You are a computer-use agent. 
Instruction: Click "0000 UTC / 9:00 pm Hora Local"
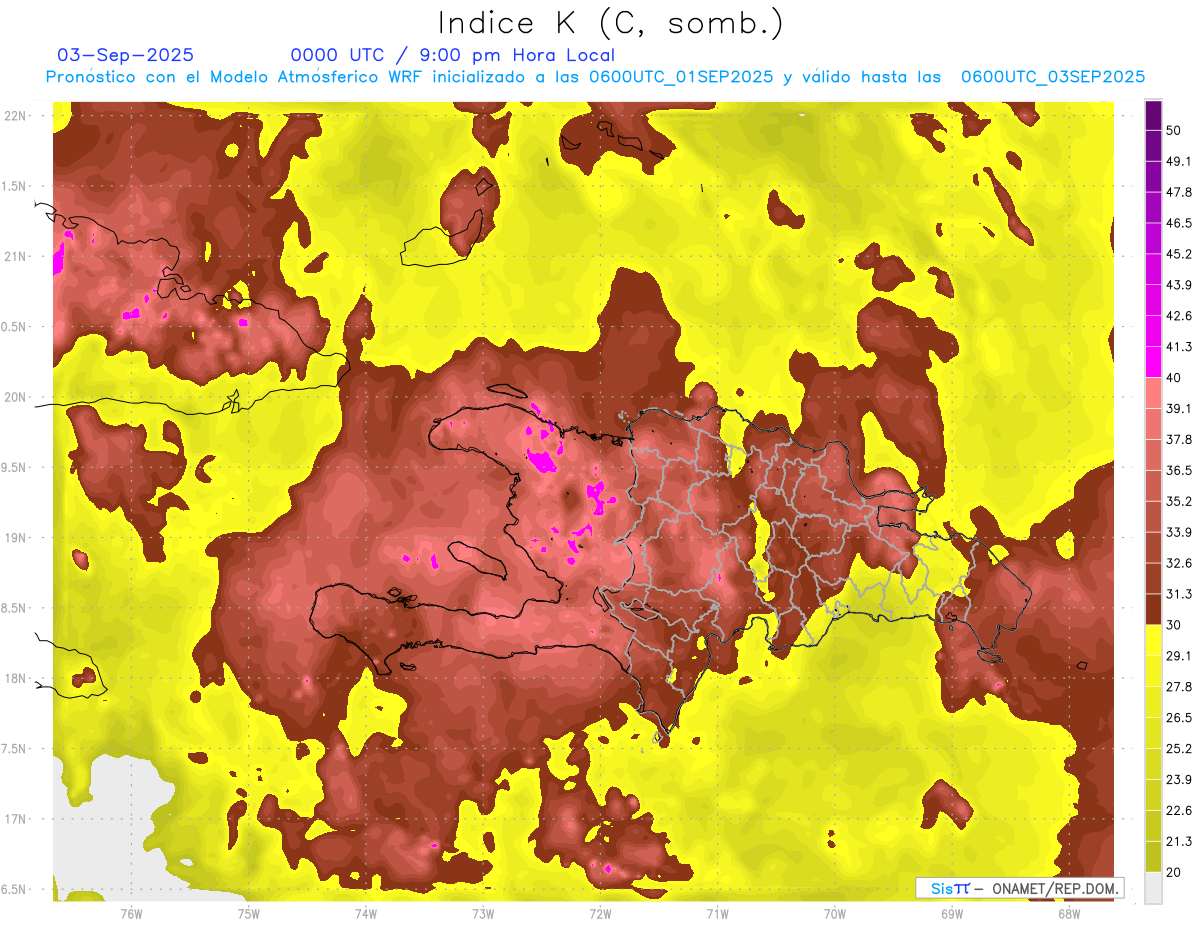click(x=453, y=55)
